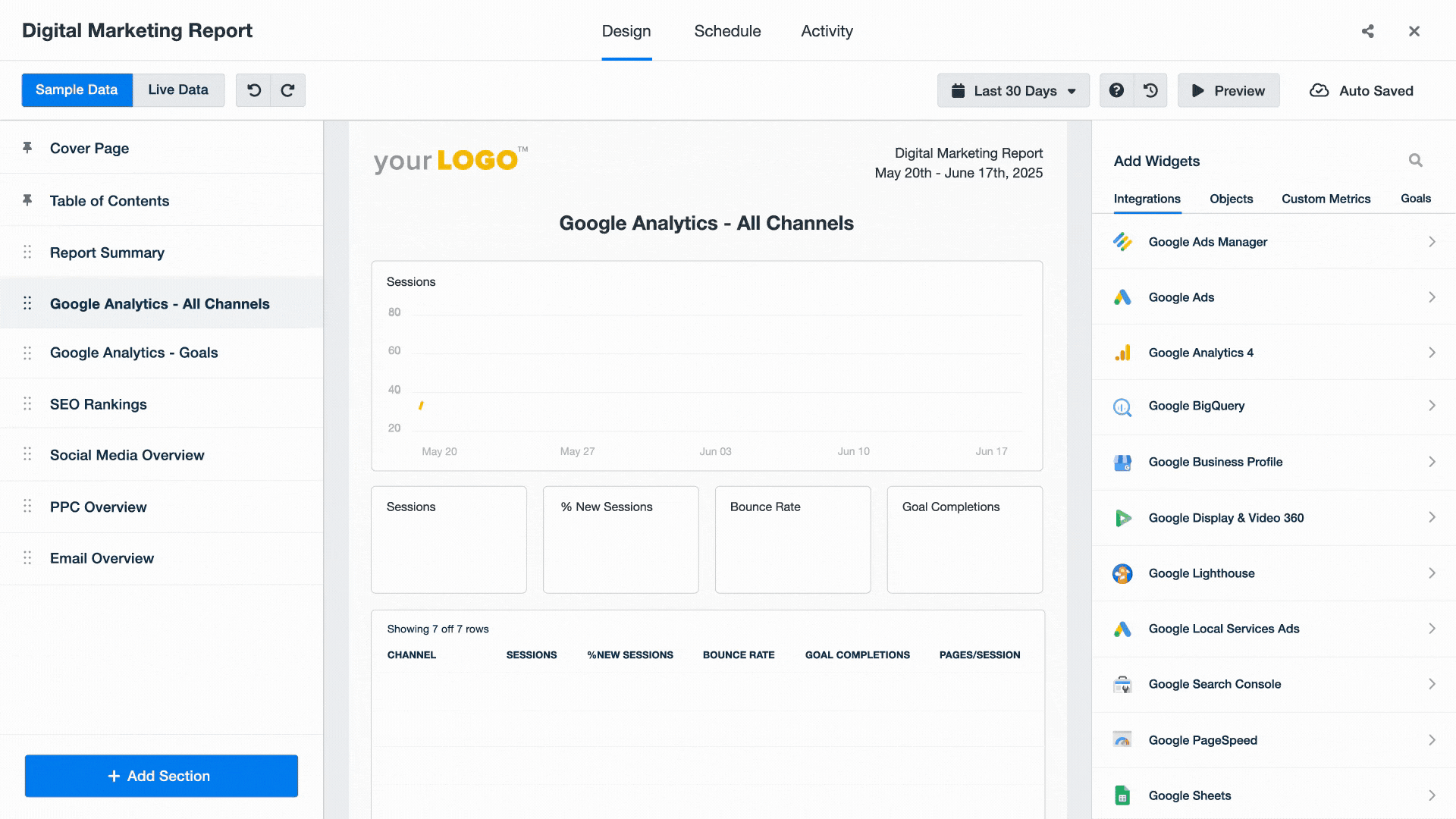Screen dimensions: 1456x819
Task: Click the Preview button
Action: click(x=1228, y=90)
